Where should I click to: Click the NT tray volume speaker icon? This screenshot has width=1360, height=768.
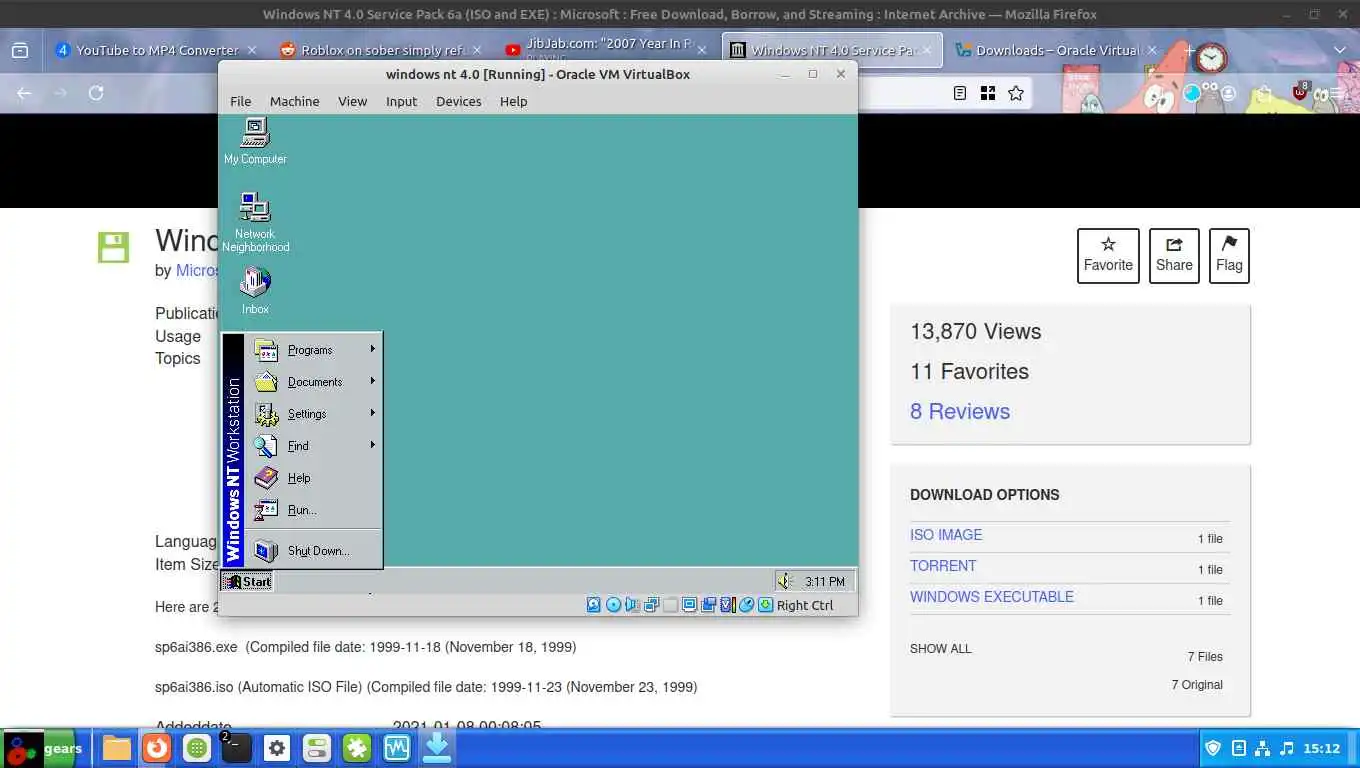pyautogui.click(x=785, y=581)
